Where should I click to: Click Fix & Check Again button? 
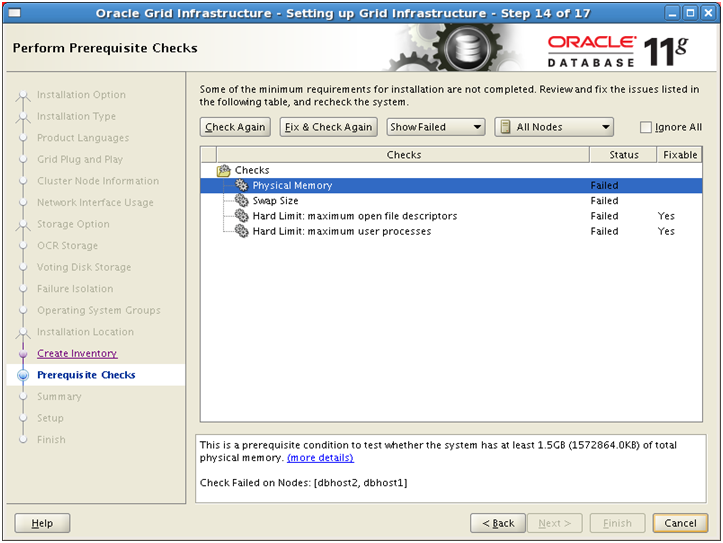click(x=328, y=127)
